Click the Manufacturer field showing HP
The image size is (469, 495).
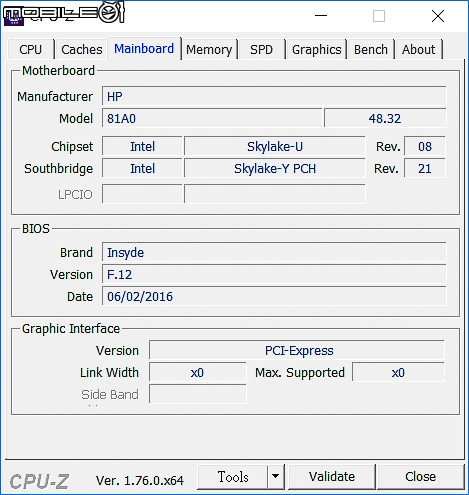(x=274, y=97)
